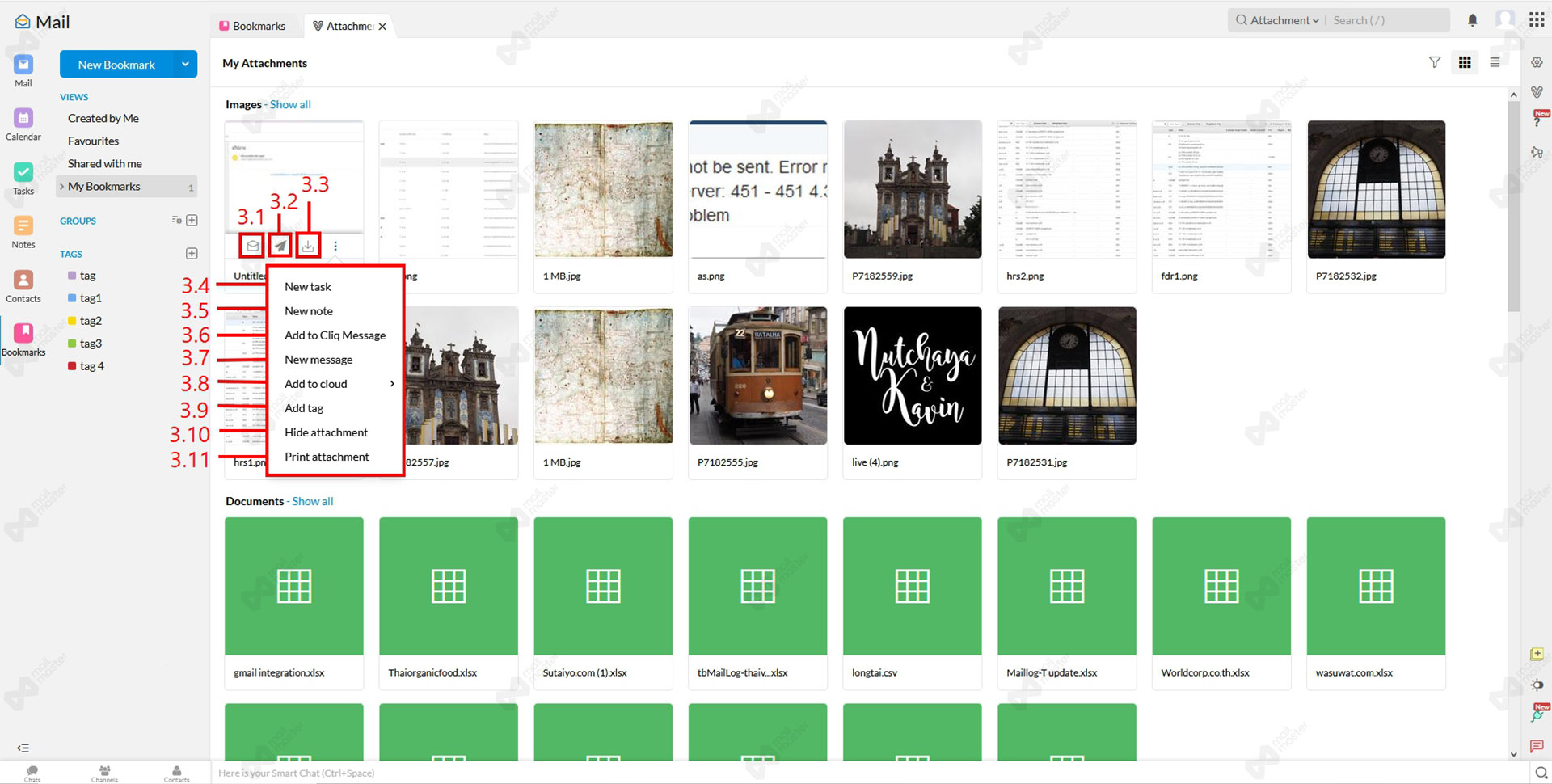
Task: Open the Calendar module
Action: (23, 124)
